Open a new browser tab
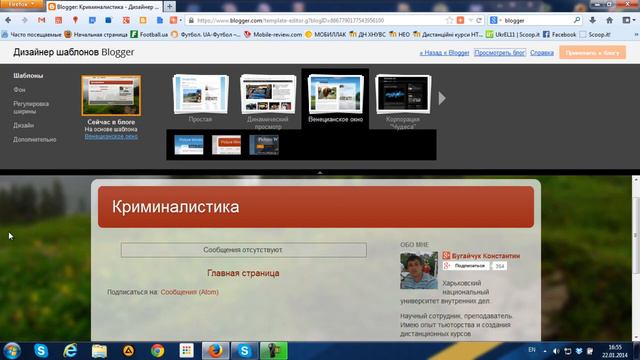Image resolution: width=640 pixels, height=360 pixels. 169,7
